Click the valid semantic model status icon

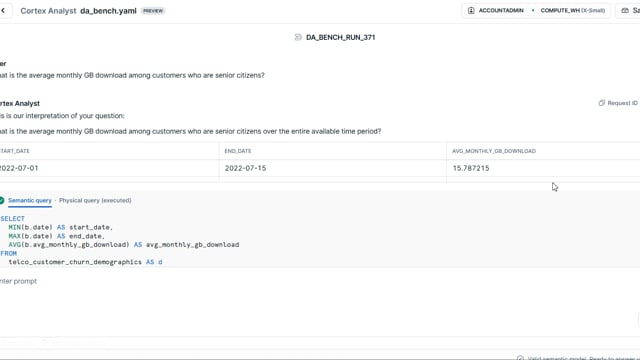[x=520, y=358]
